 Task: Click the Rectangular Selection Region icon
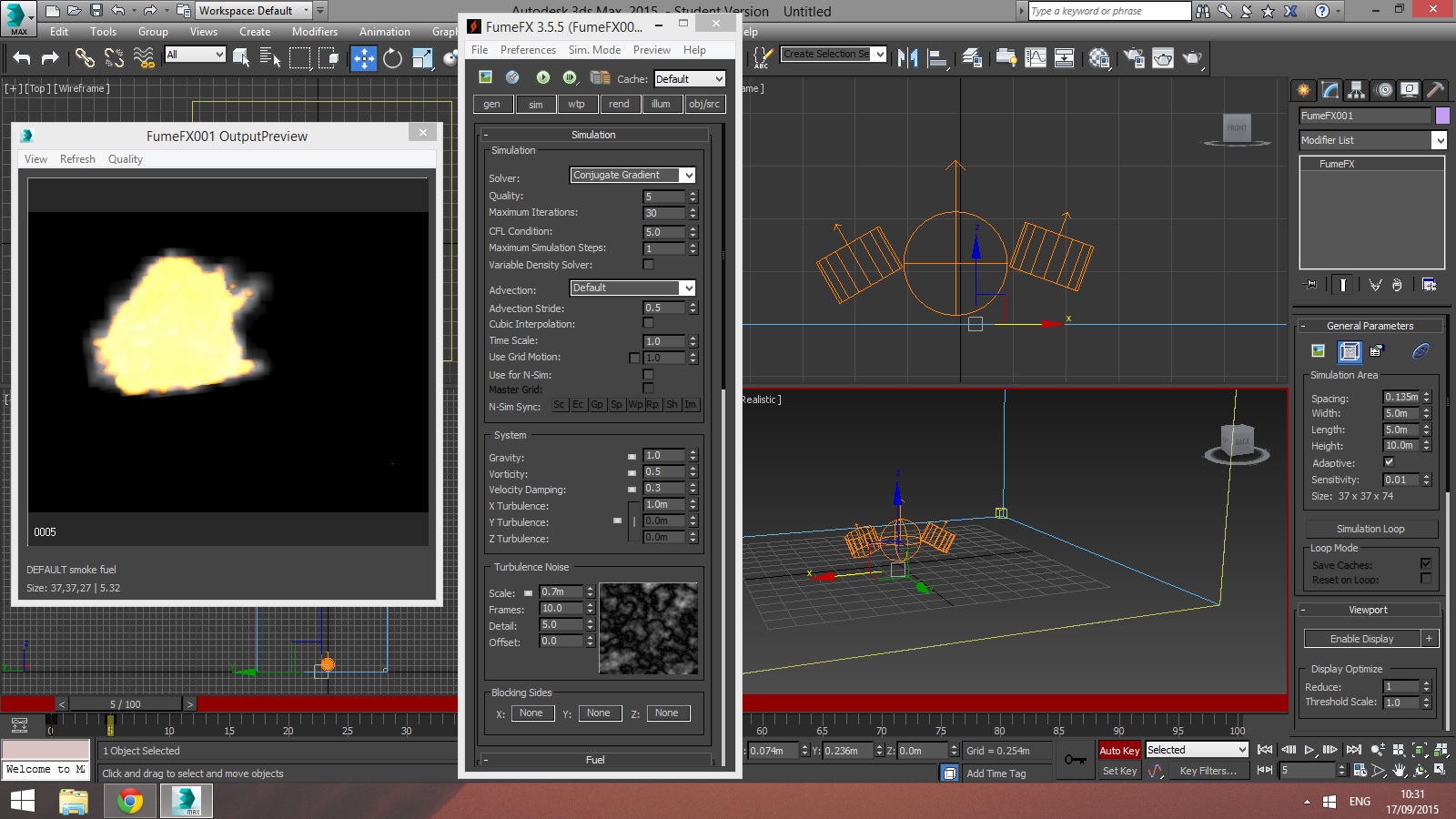[x=299, y=58]
